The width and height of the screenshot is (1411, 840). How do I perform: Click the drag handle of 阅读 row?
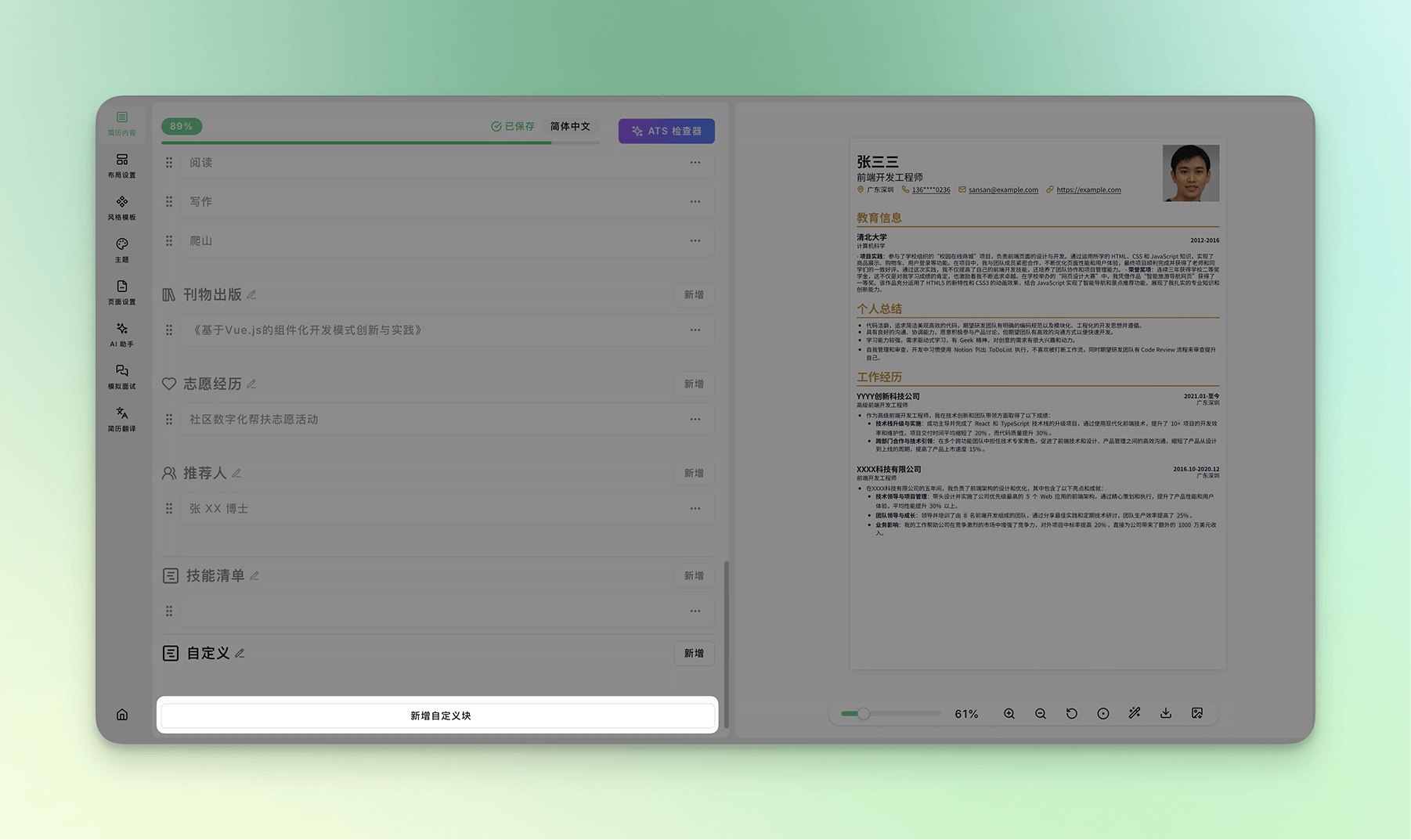coord(169,162)
